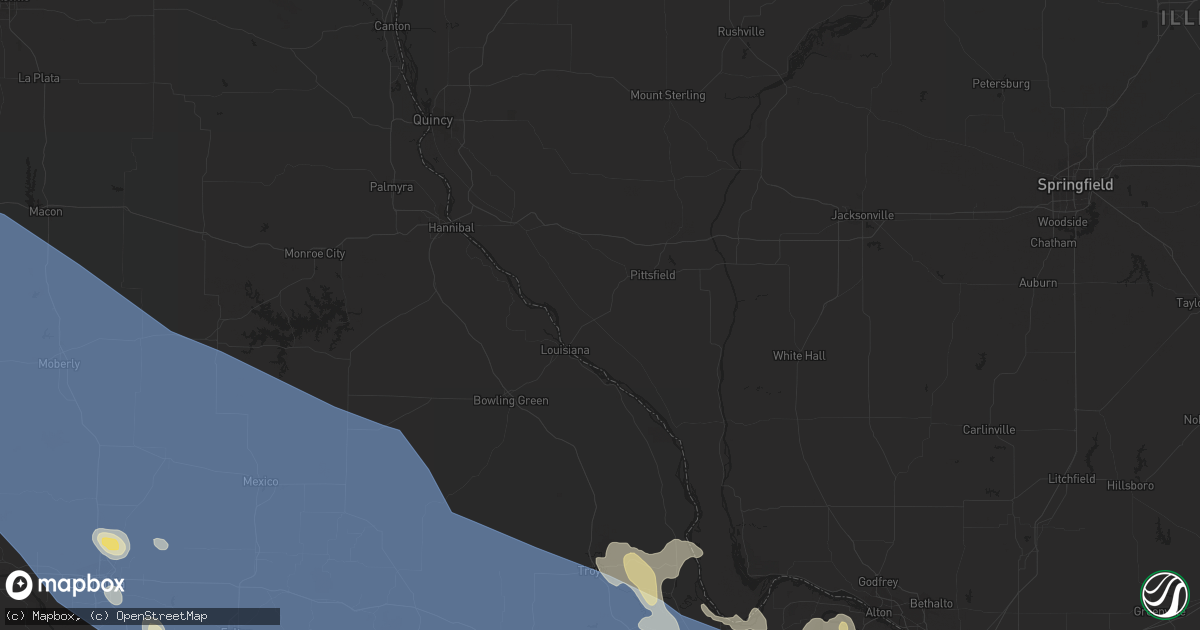The image size is (1200, 630).
Task: Click the Hannibal city label
Action: point(451,228)
